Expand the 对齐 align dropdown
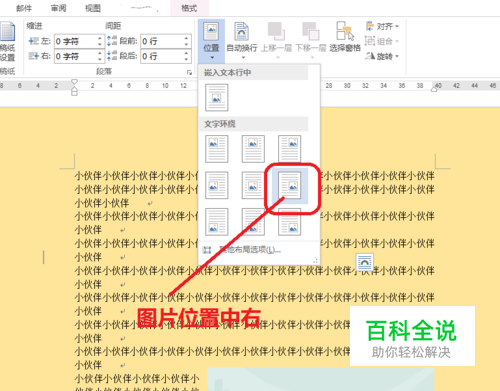 [382, 26]
